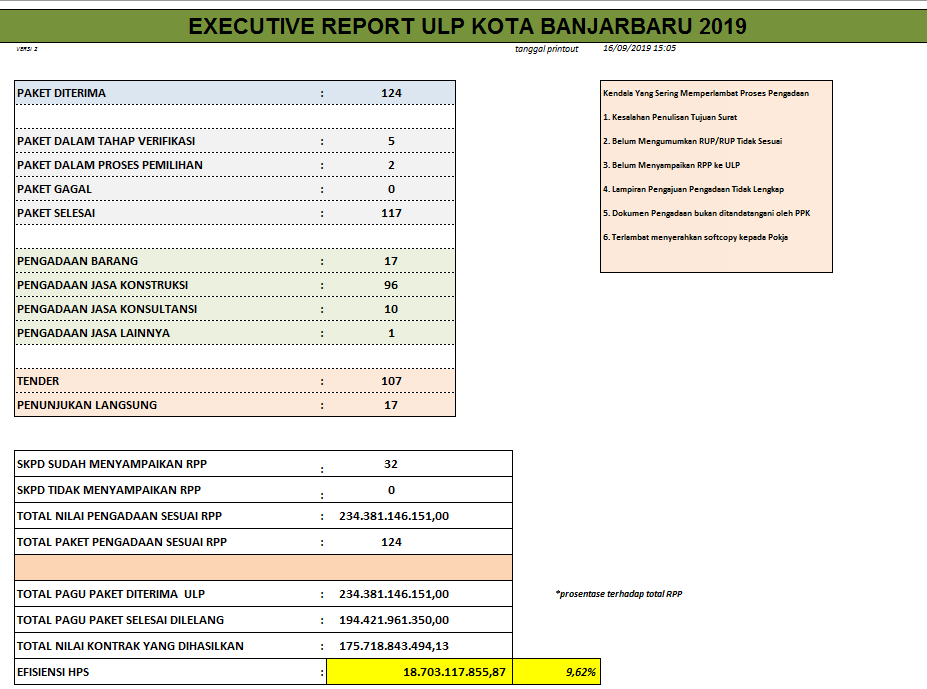Screen dimensions: 927x689
Task: Select the yellow 9,62% percentage cell
Action: click(580, 672)
